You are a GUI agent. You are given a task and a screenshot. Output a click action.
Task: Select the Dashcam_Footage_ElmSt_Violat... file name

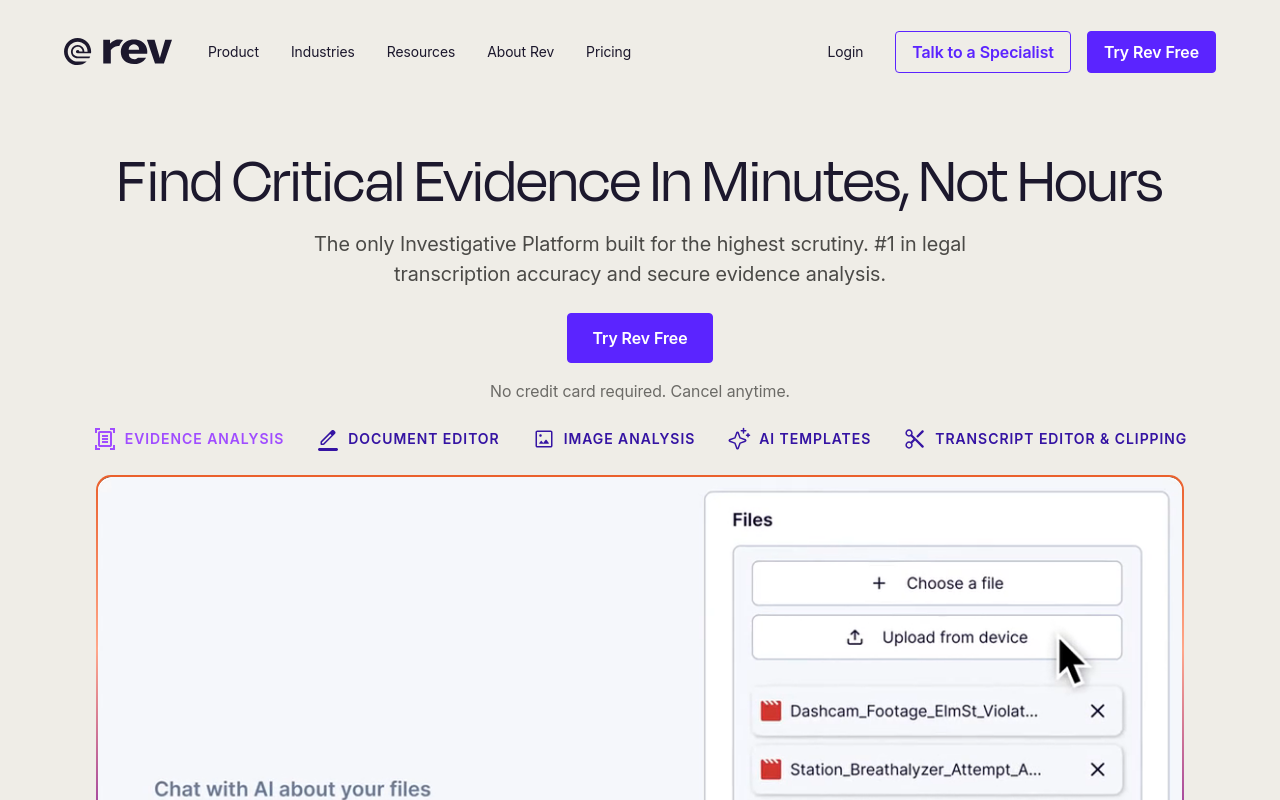pos(914,711)
